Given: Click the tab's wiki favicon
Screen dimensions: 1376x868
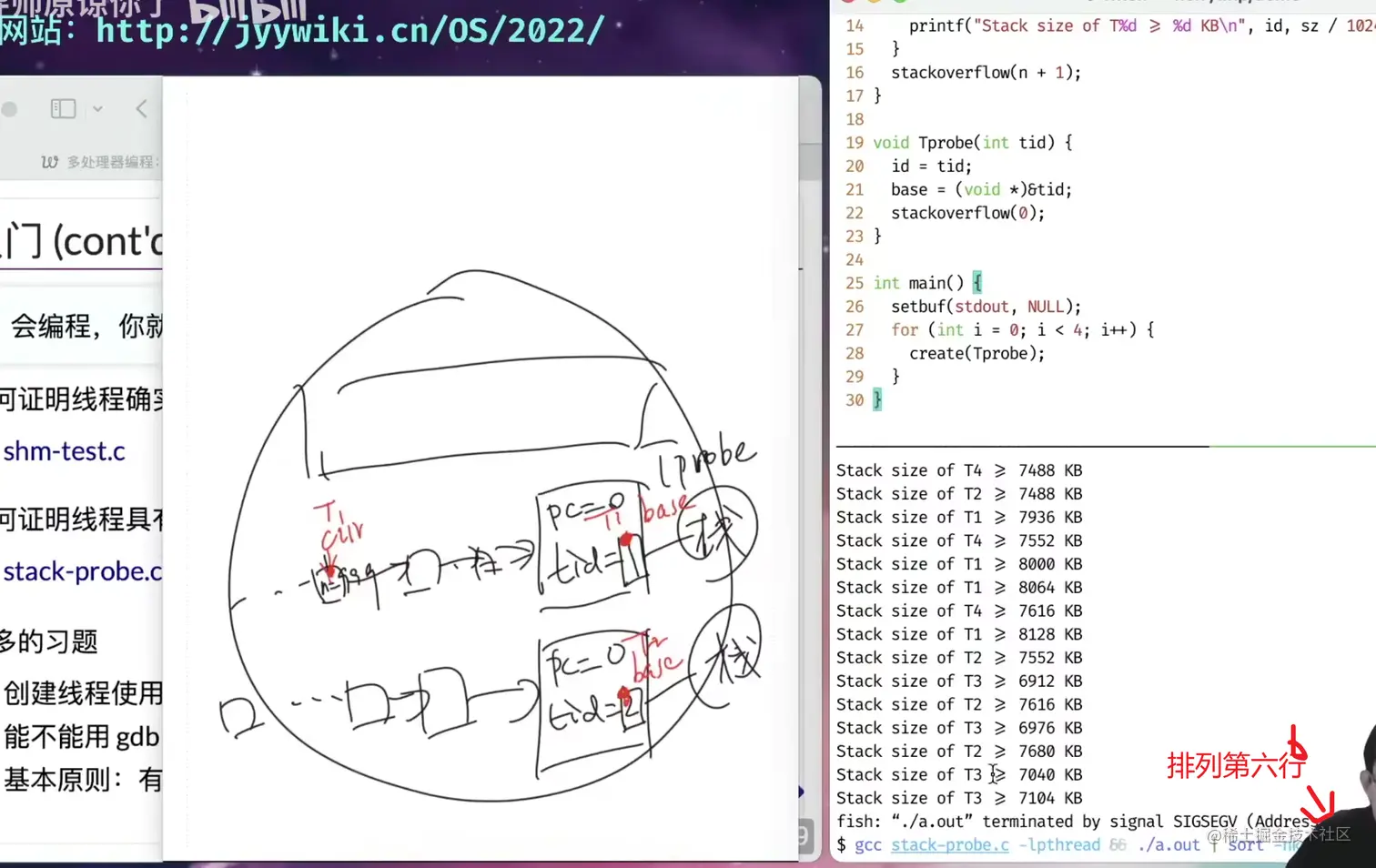Looking at the screenshot, I should [49, 162].
